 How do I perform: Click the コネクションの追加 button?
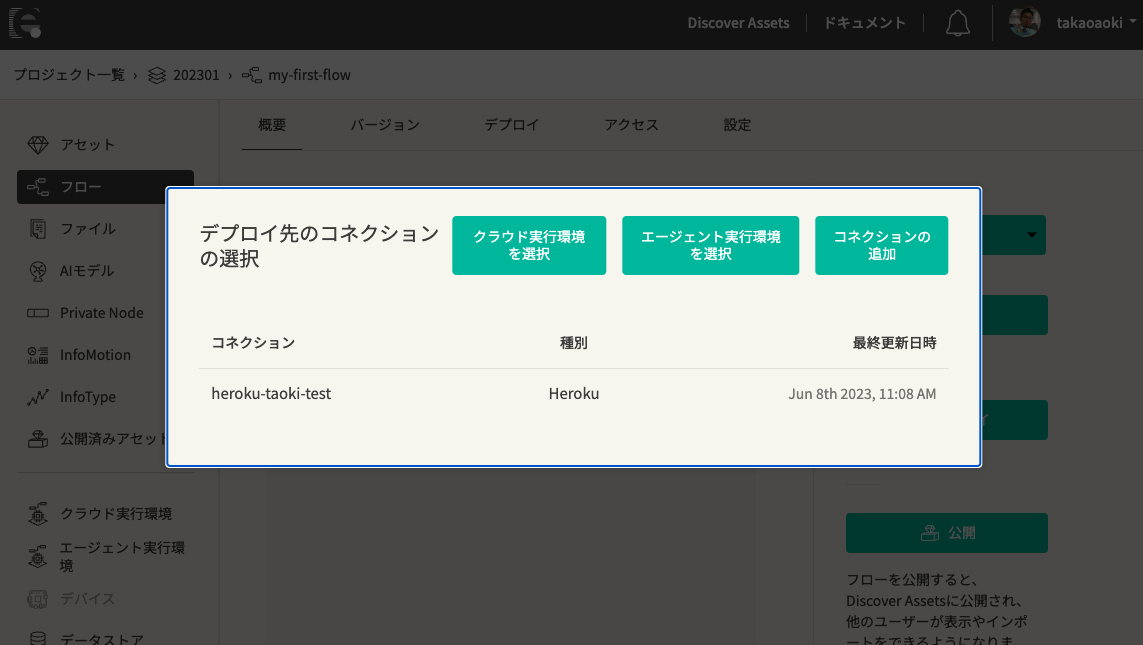(x=881, y=245)
